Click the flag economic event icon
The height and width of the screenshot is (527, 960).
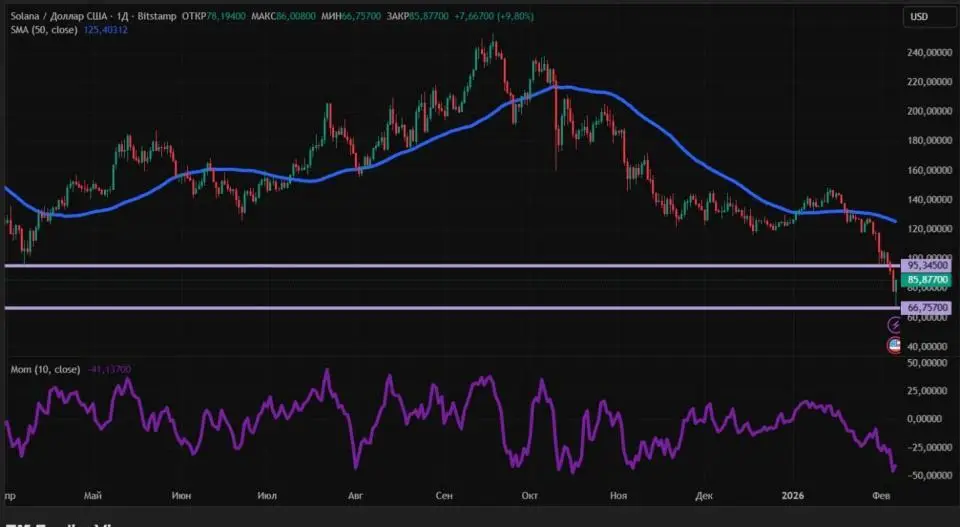pyautogui.click(x=895, y=345)
